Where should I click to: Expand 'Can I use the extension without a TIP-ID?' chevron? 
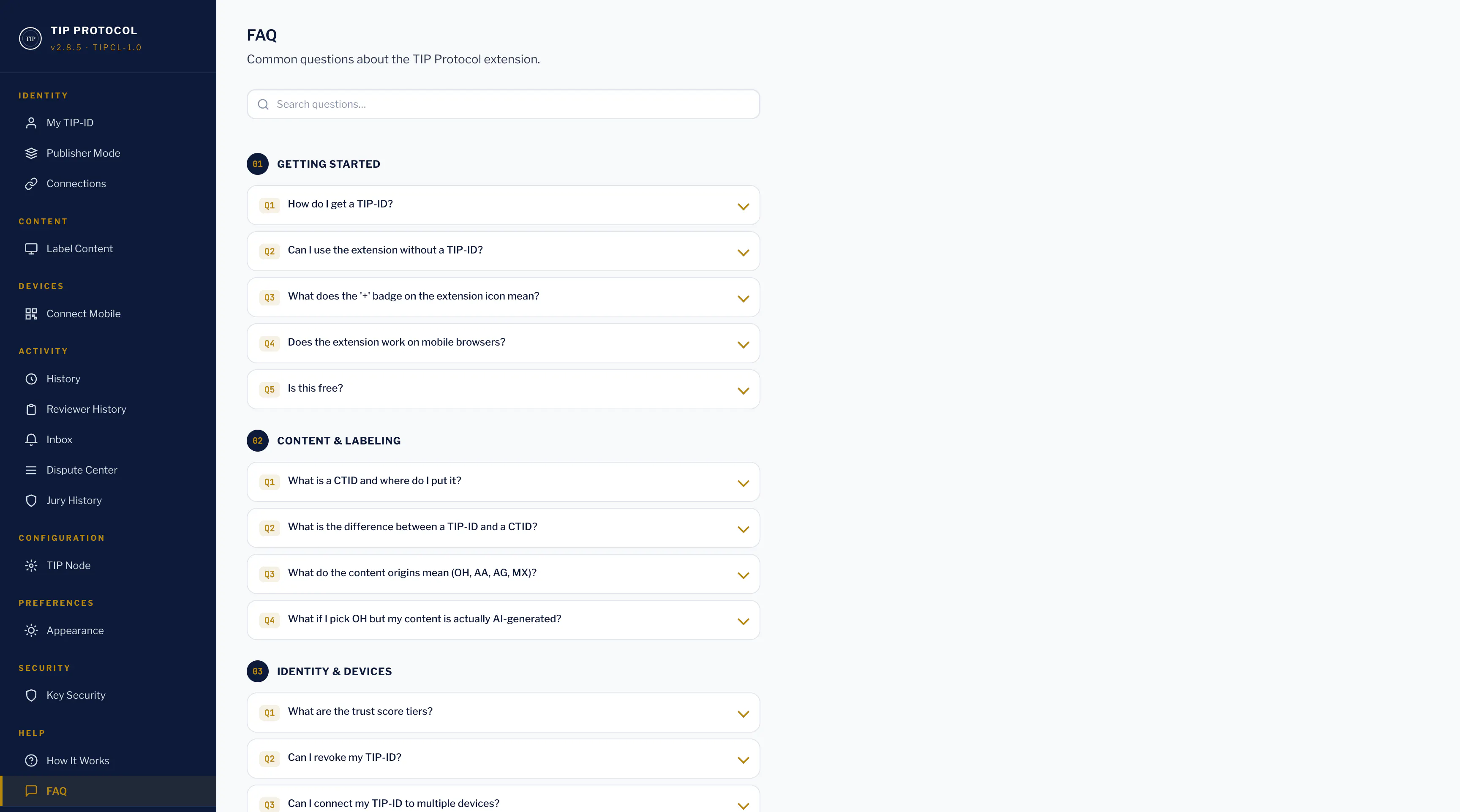pos(743,253)
